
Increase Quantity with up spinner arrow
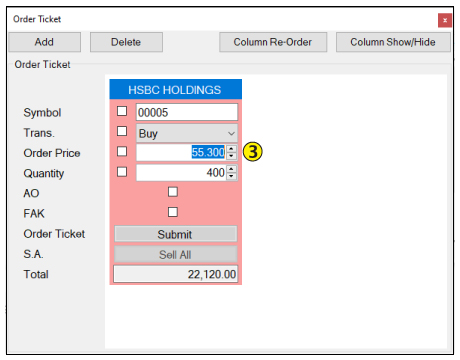(232, 169)
